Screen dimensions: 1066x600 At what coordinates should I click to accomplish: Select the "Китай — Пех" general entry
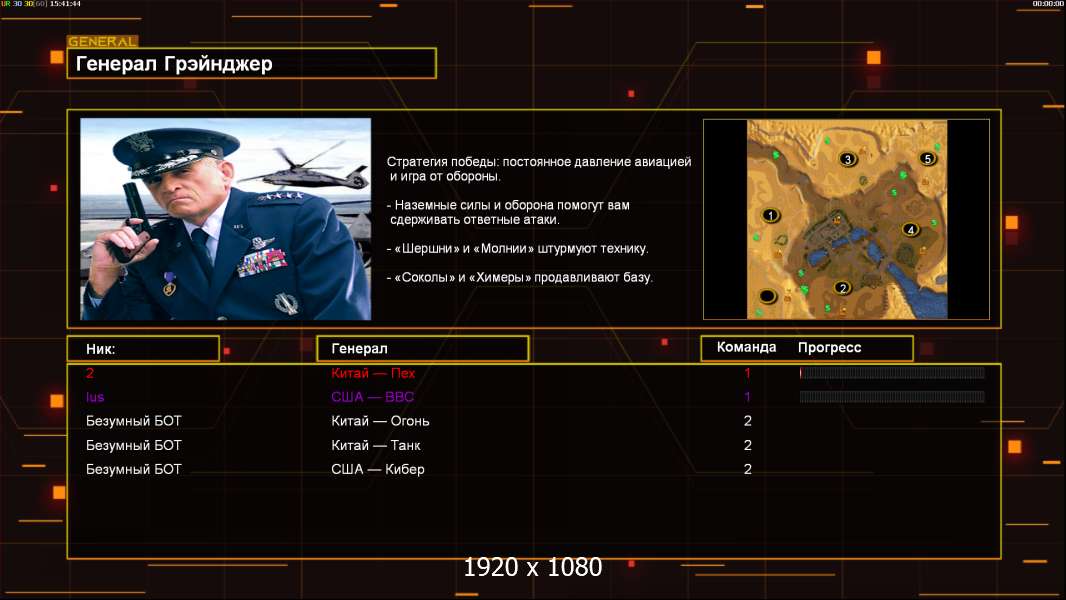373,373
